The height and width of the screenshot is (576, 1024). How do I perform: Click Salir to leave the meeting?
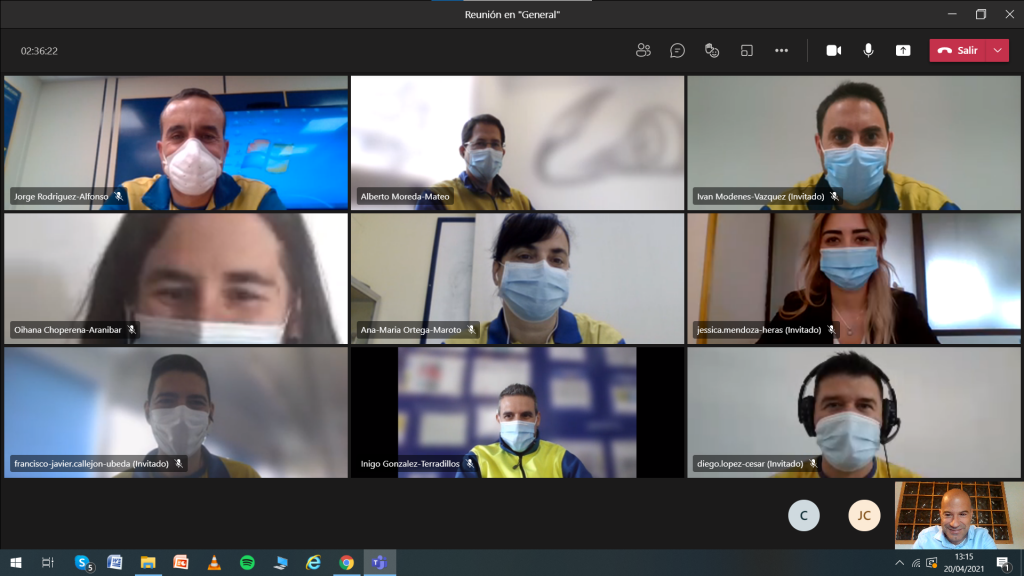click(x=957, y=49)
